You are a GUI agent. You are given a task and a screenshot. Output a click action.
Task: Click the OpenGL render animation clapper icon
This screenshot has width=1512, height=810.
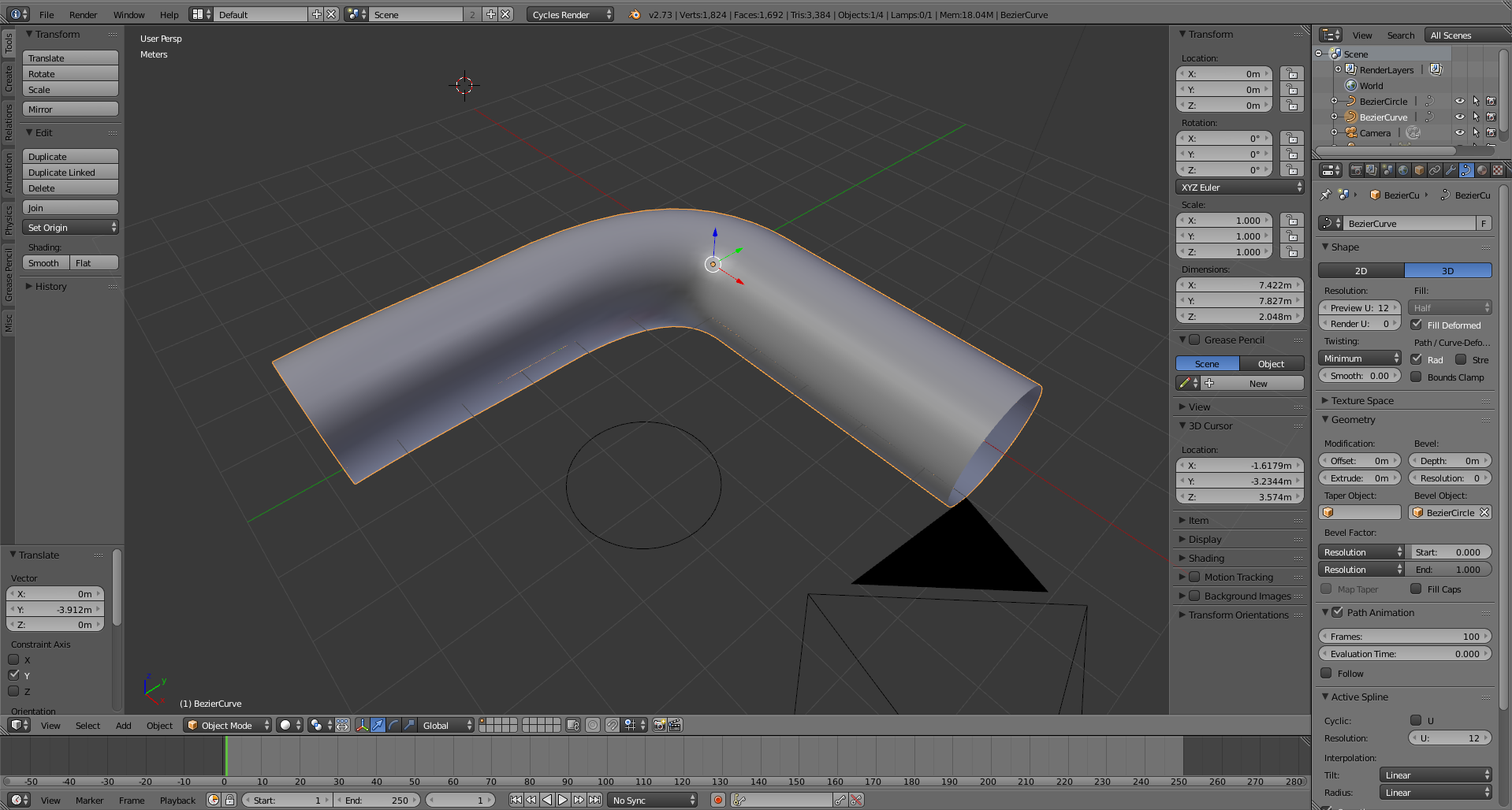click(676, 725)
